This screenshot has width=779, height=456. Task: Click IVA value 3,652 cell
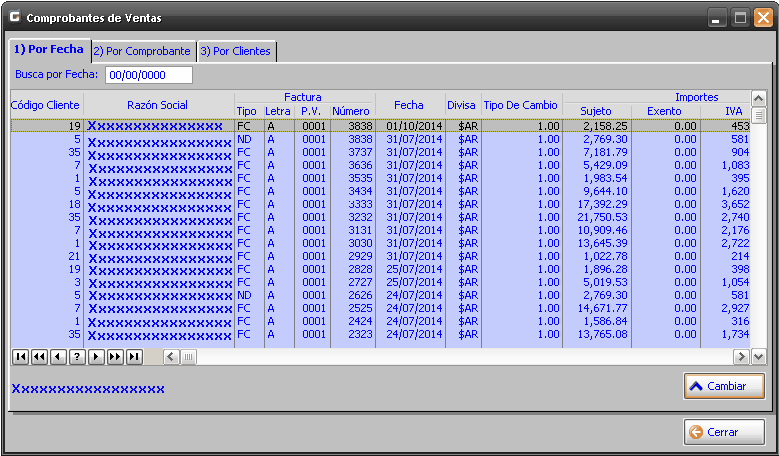pyautogui.click(x=726, y=204)
